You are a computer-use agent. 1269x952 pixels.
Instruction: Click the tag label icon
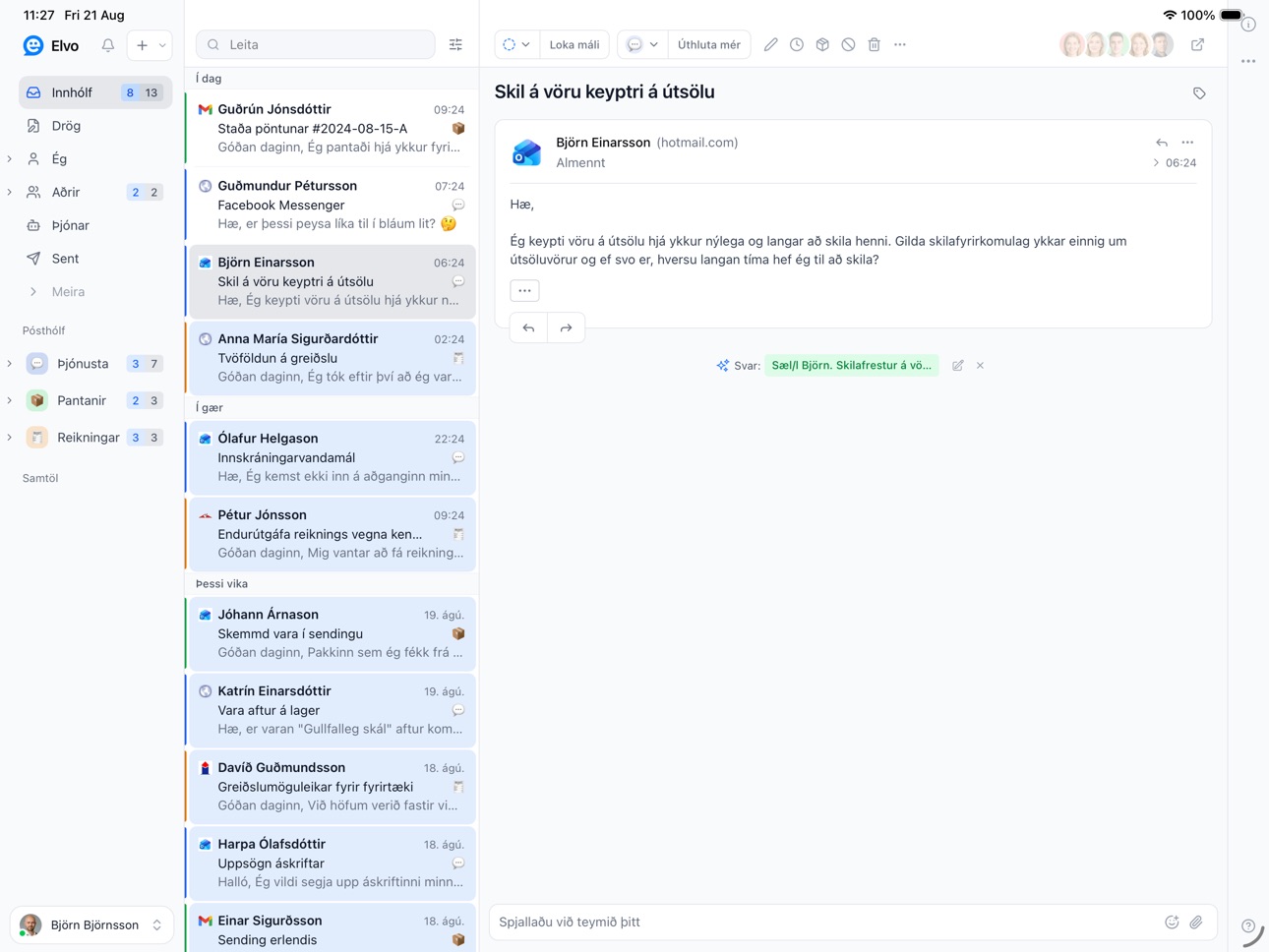point(1199,93)
